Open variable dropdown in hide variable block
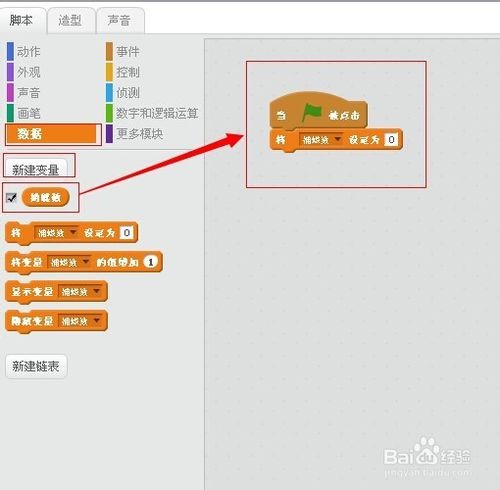500x490 pixels. click(80, 321)
